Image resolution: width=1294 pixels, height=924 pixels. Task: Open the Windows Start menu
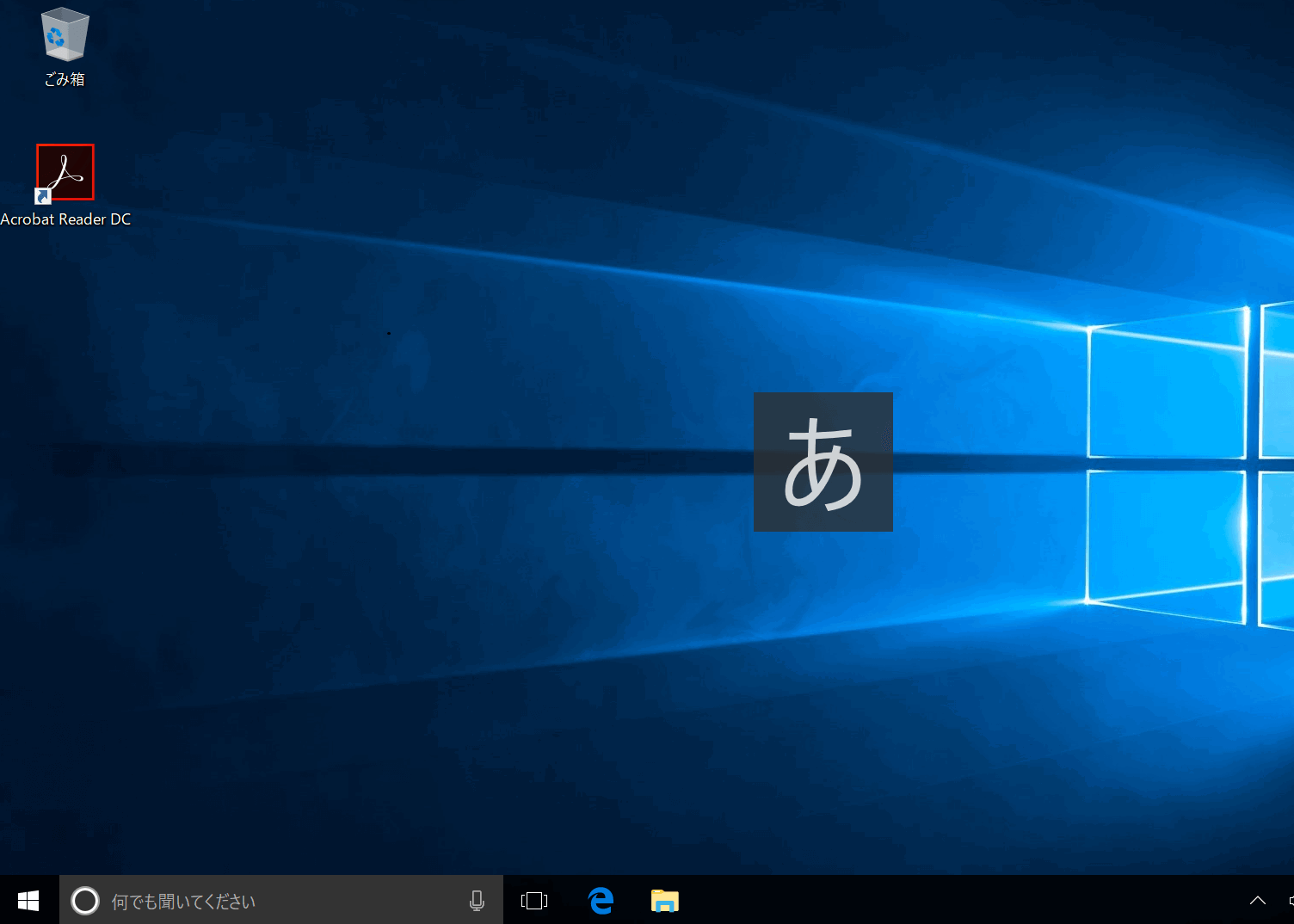[28, 901]
